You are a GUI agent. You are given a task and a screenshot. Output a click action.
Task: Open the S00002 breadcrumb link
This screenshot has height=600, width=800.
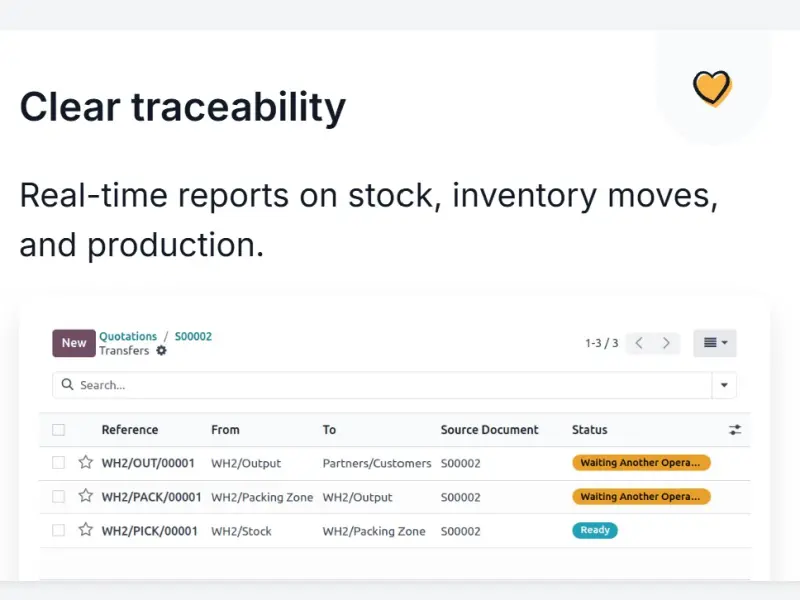pos(193,336)
